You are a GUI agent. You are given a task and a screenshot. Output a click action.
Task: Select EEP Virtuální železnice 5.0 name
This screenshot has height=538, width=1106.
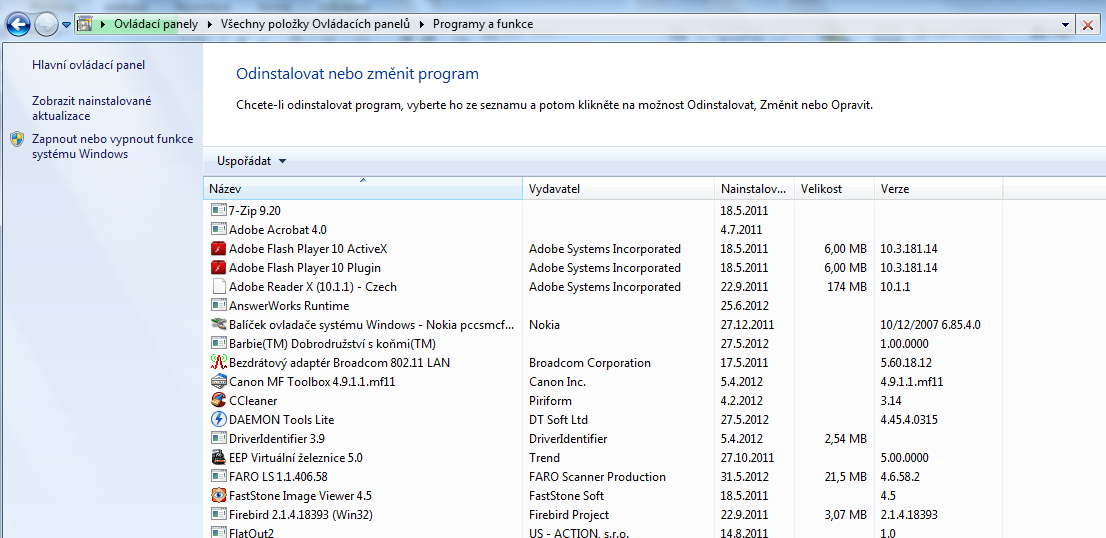click(x=296, y=458)
